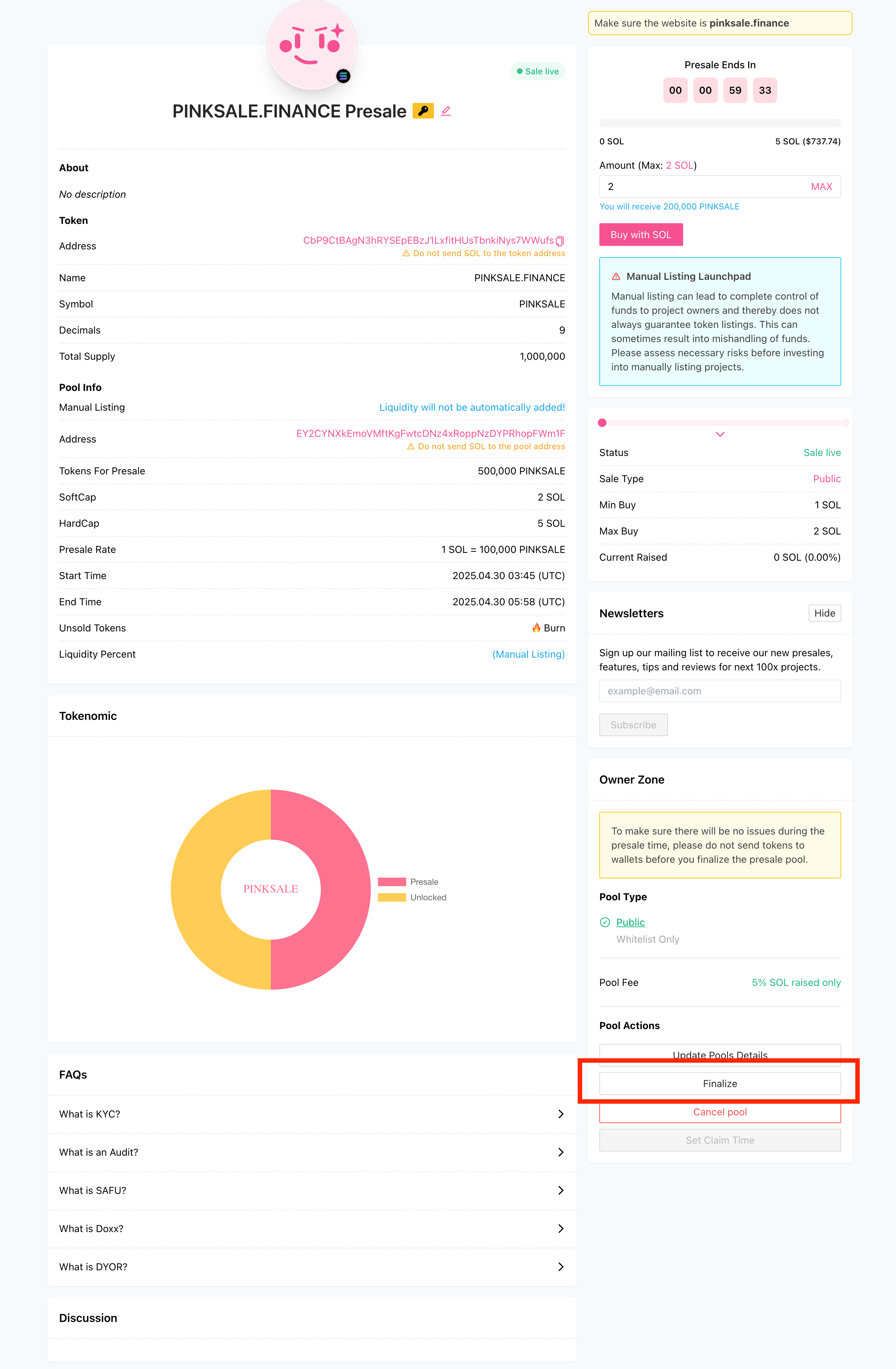
Task: Click the '5% SOL raised only' pool fee text
Action: [x=796, y=982]
